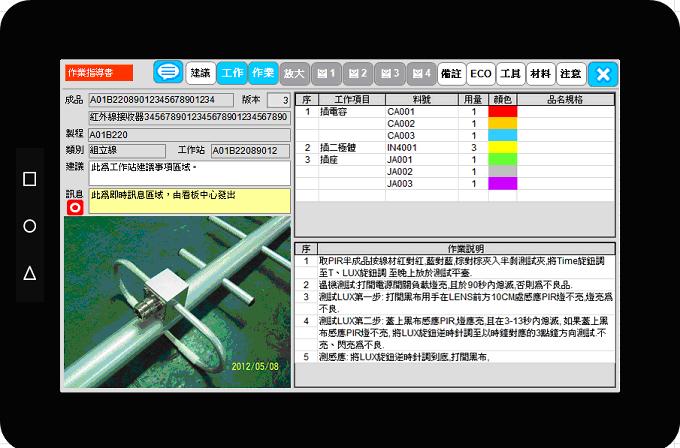Click the 品名規格 column header
Screen dimensions: 680x448
click(x=566, y=100)
